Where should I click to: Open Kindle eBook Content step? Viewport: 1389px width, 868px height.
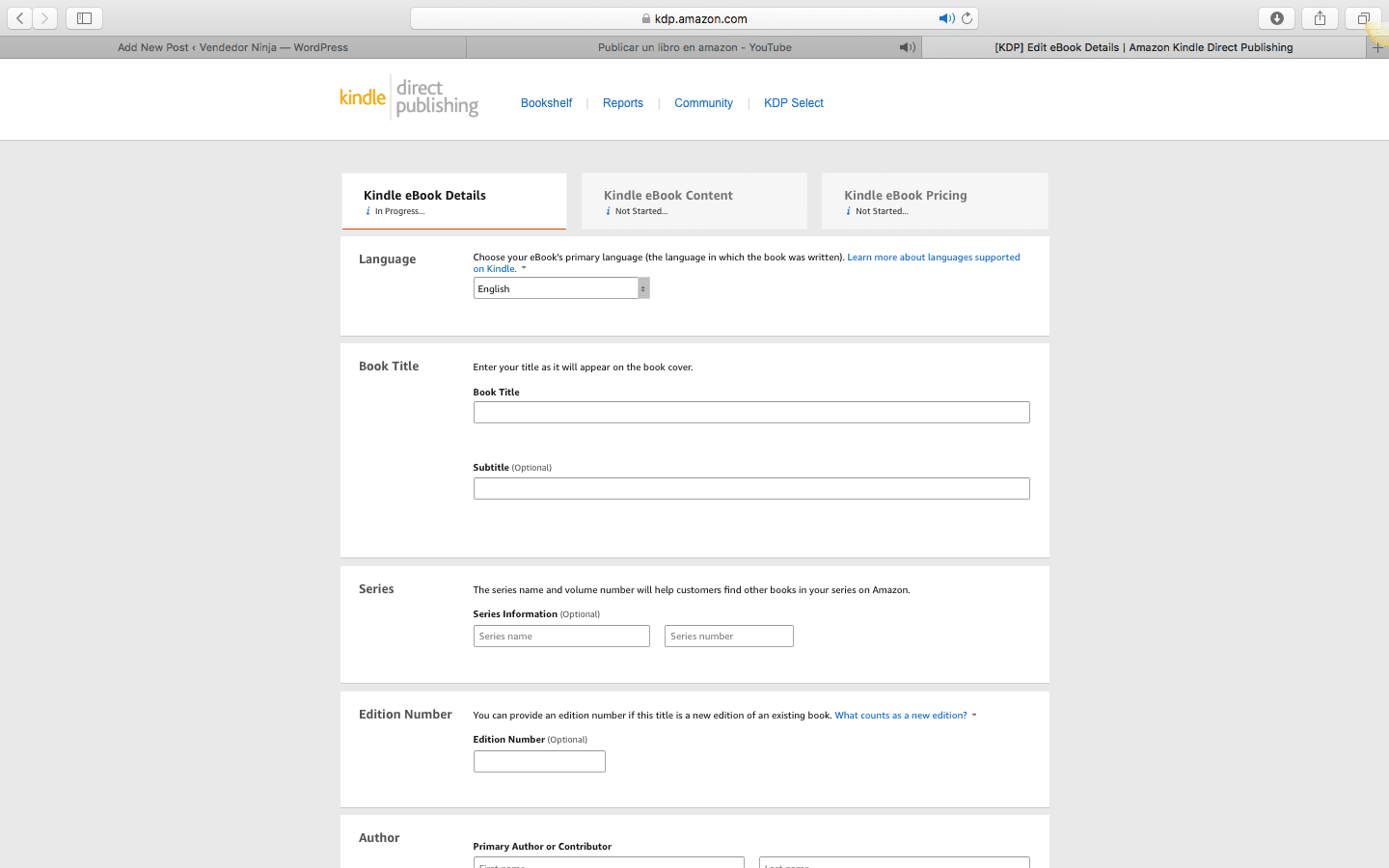tap(694, 201)
